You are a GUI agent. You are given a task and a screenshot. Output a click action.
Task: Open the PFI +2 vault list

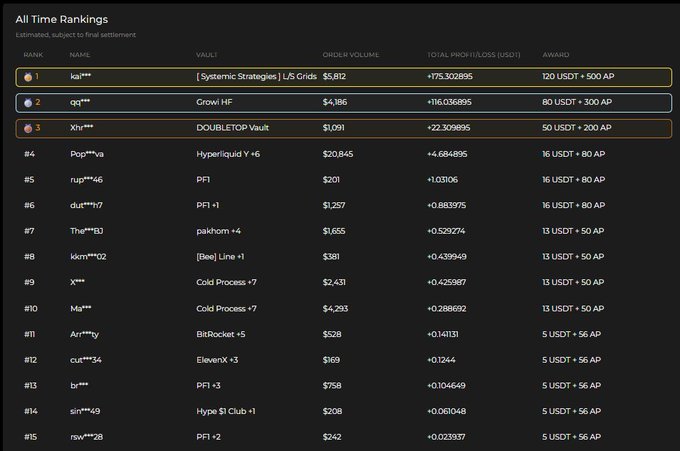(208, 437)
